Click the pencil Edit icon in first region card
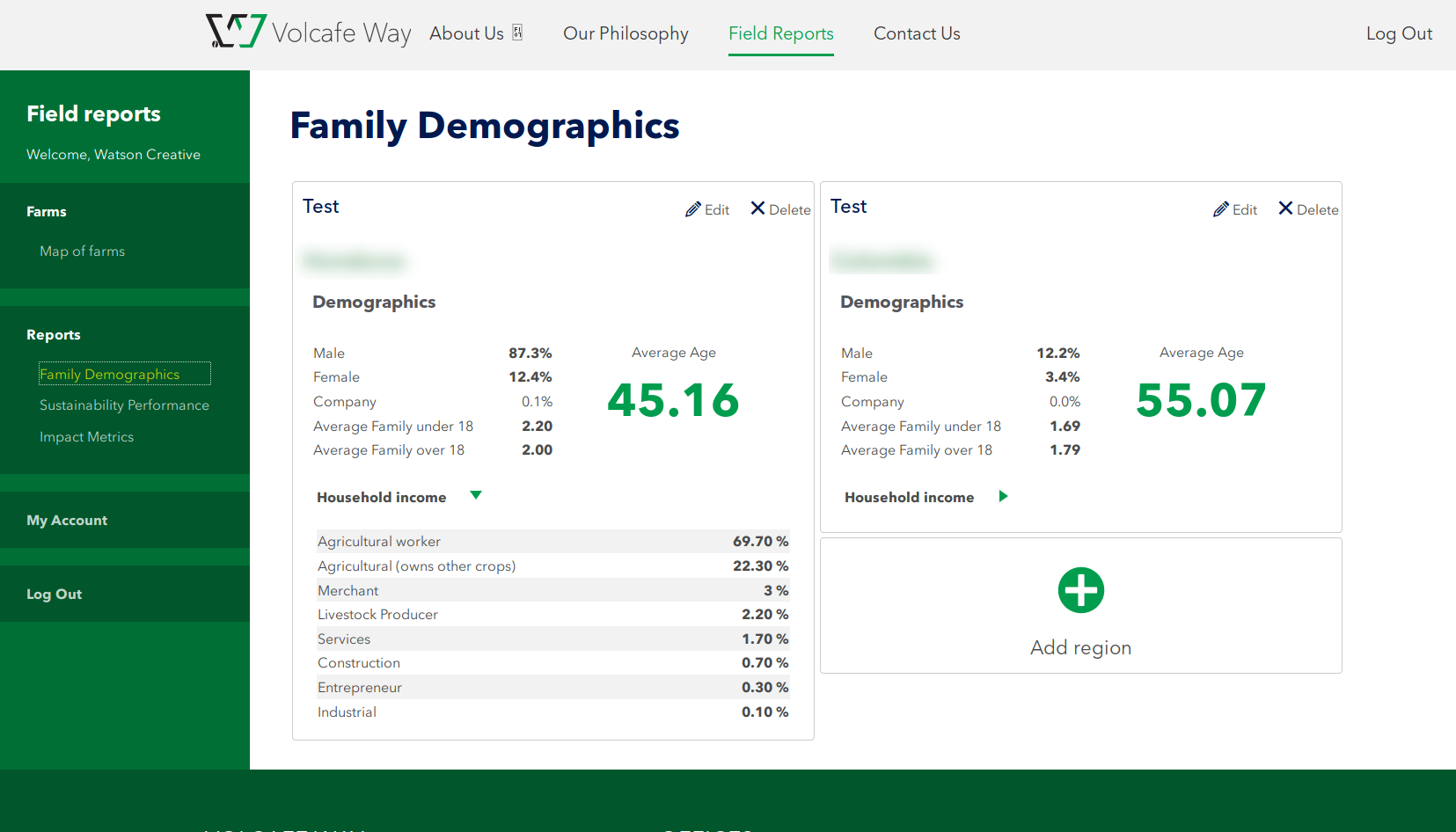Viewport: 1456px width, 832px height. (x=693, y=209)
